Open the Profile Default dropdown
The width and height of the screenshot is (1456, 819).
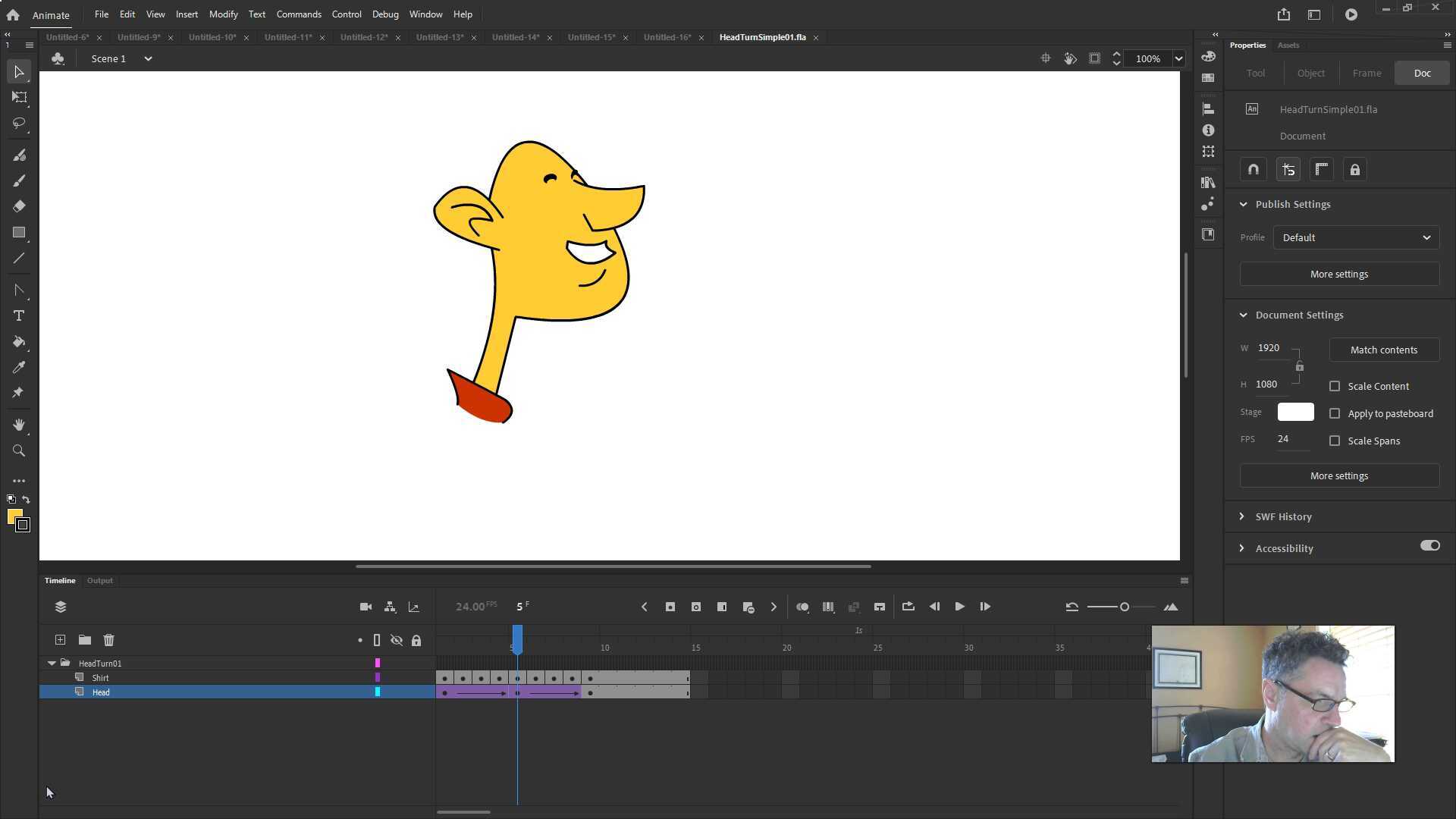coord(1355,237)
